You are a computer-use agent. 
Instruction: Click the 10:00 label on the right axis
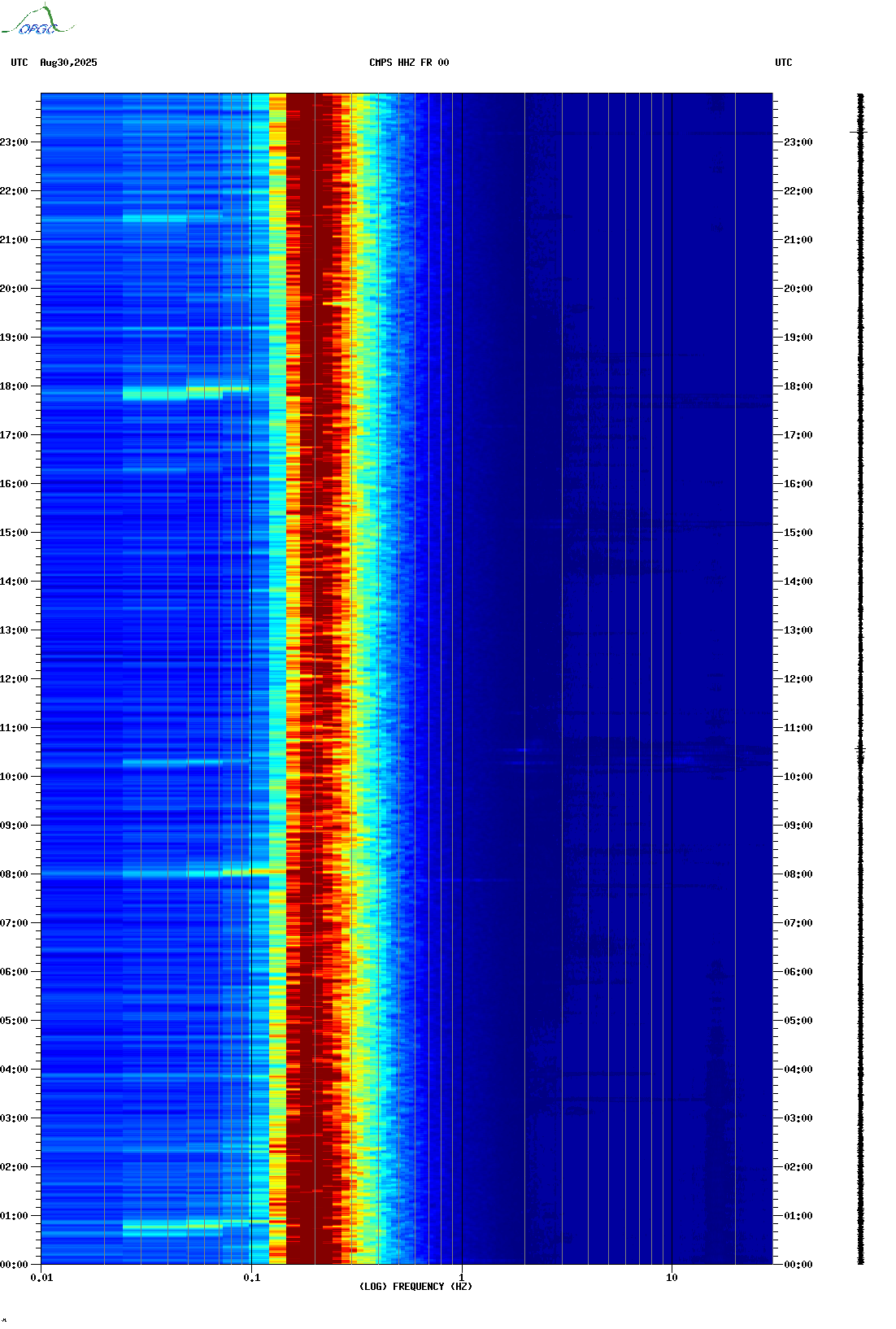[x=798, y=777]
